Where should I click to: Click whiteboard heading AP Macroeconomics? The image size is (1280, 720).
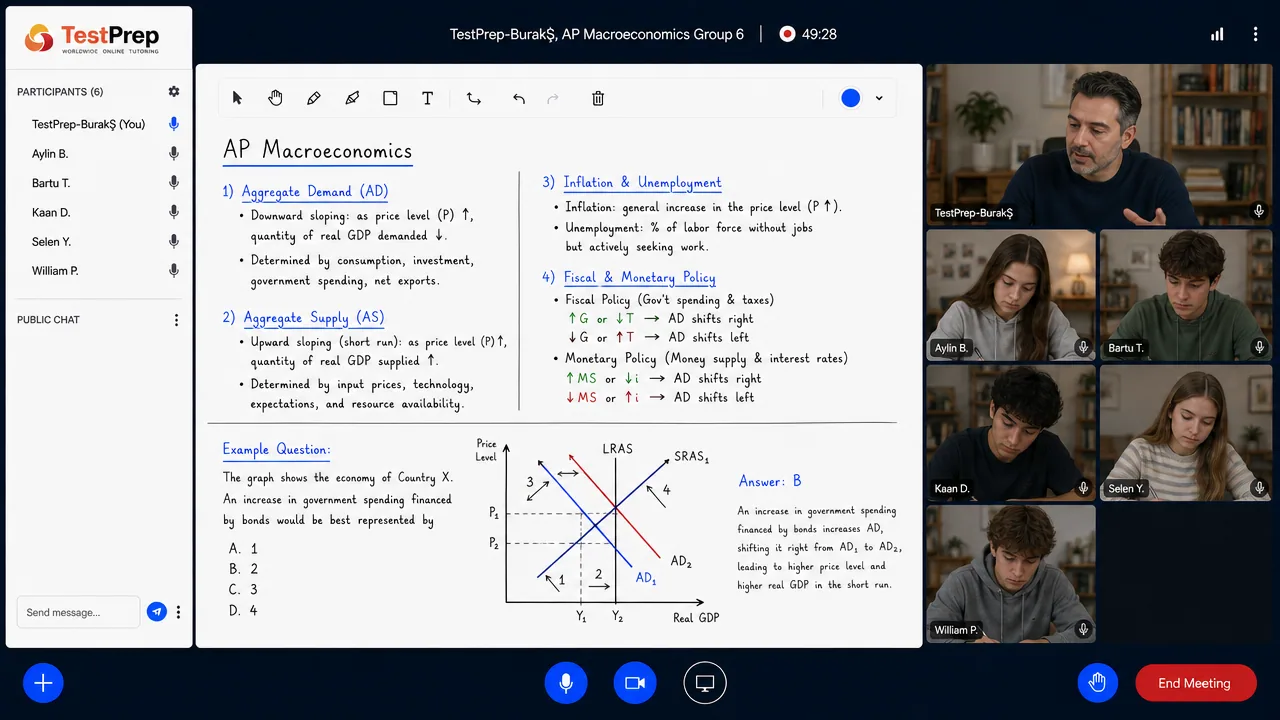point(317,151)
